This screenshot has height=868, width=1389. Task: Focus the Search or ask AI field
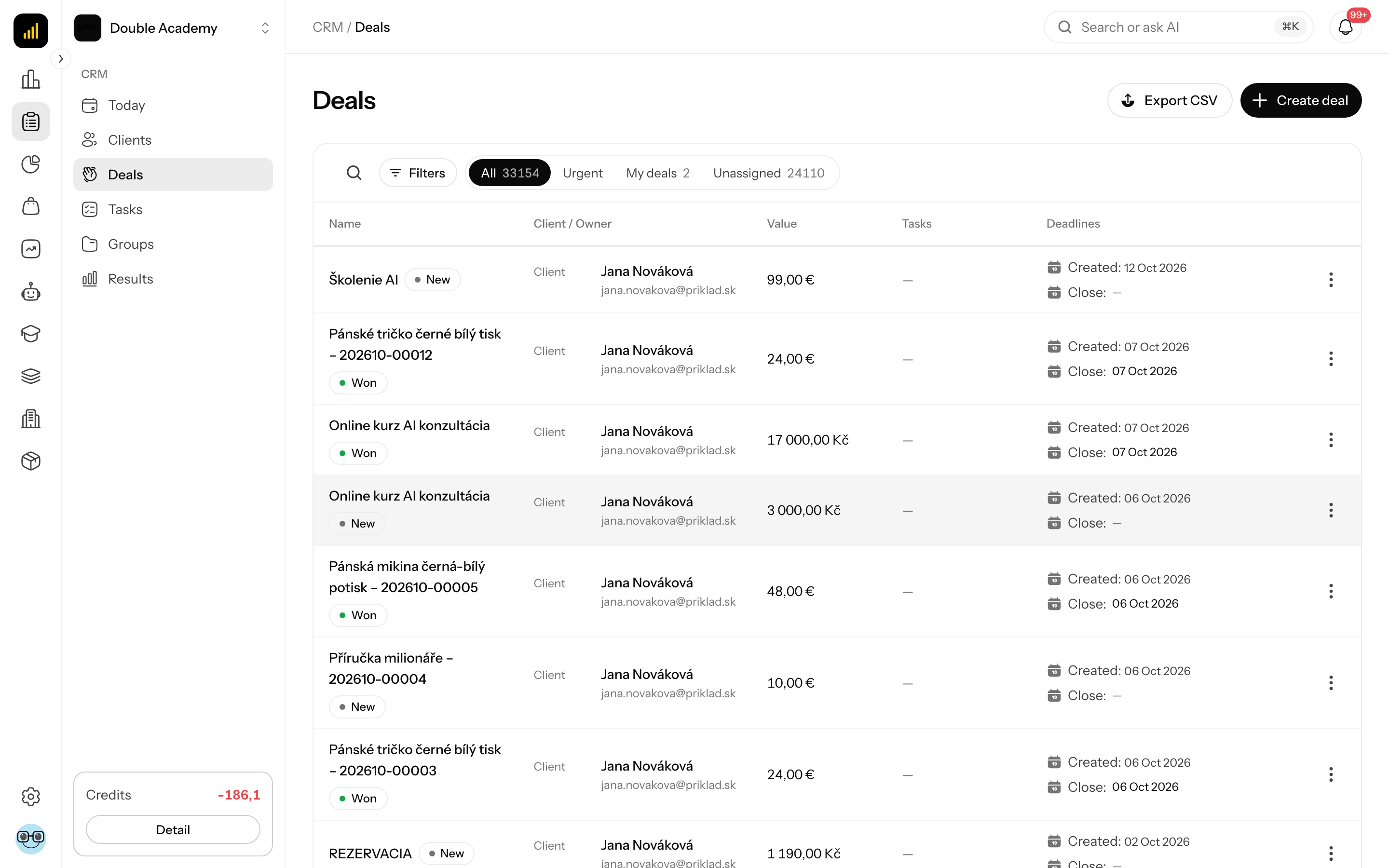pos(1178,27)
